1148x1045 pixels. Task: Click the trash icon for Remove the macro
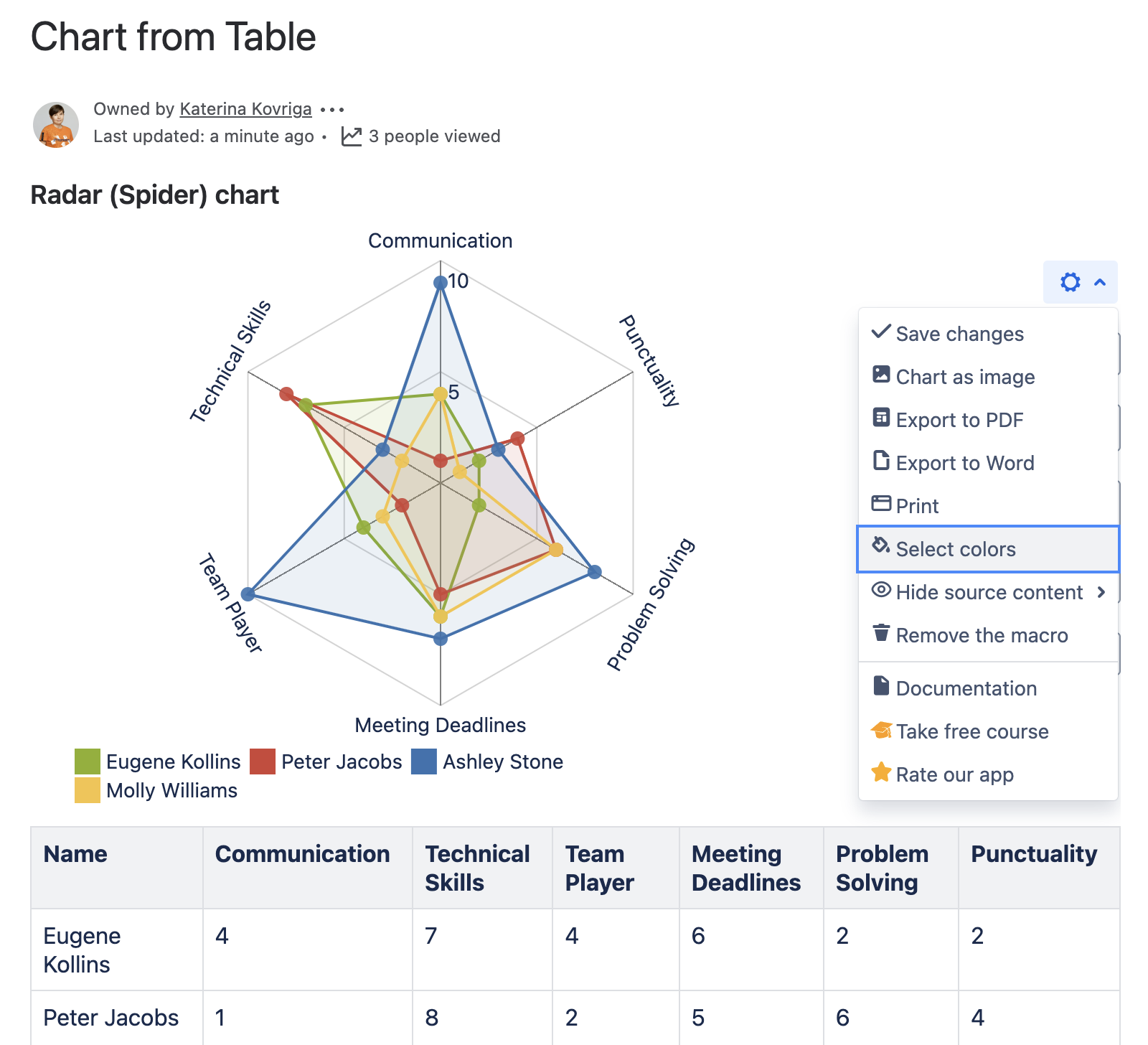click(x=881, y=633)
